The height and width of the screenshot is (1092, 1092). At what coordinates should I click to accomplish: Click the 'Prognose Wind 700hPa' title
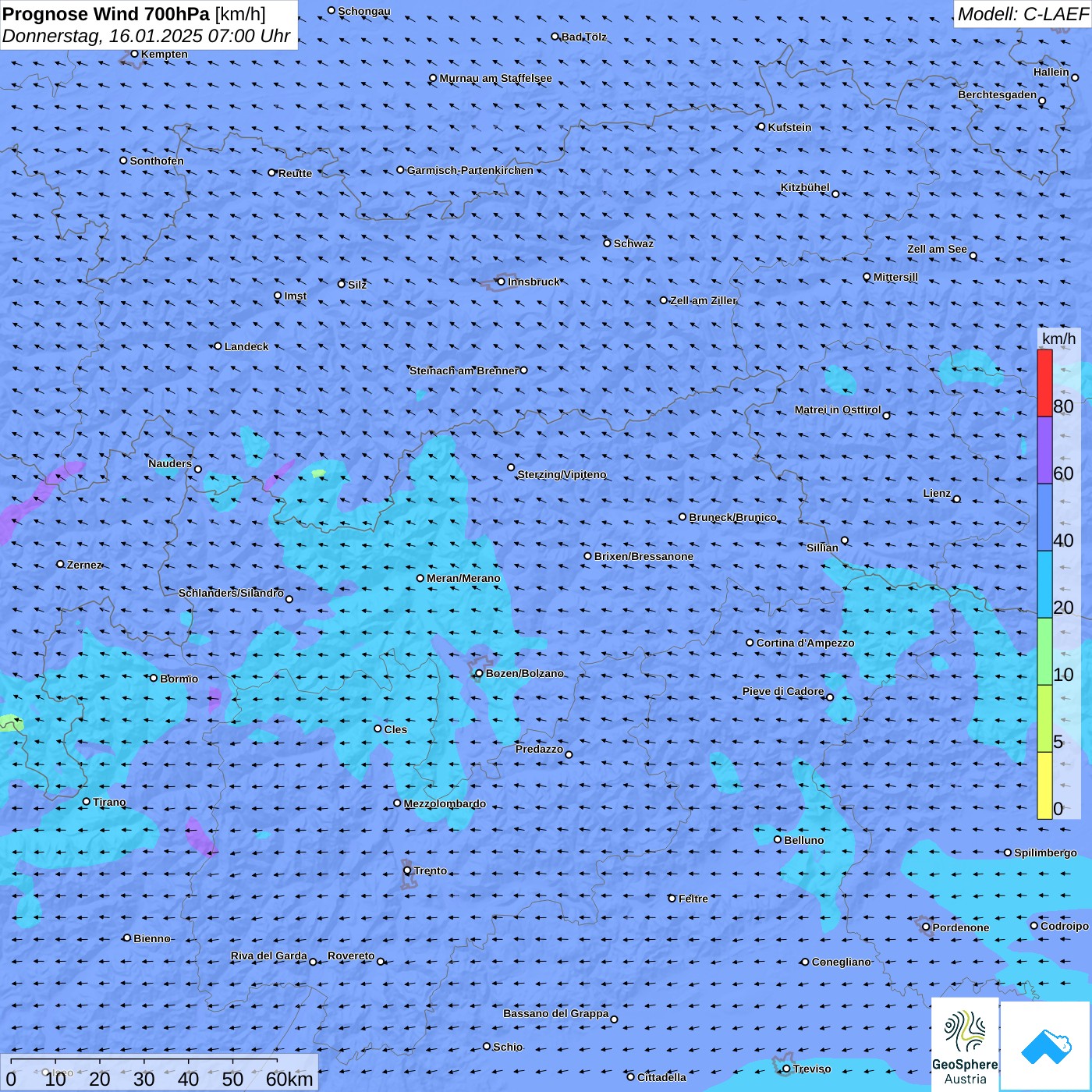[106, 13]
